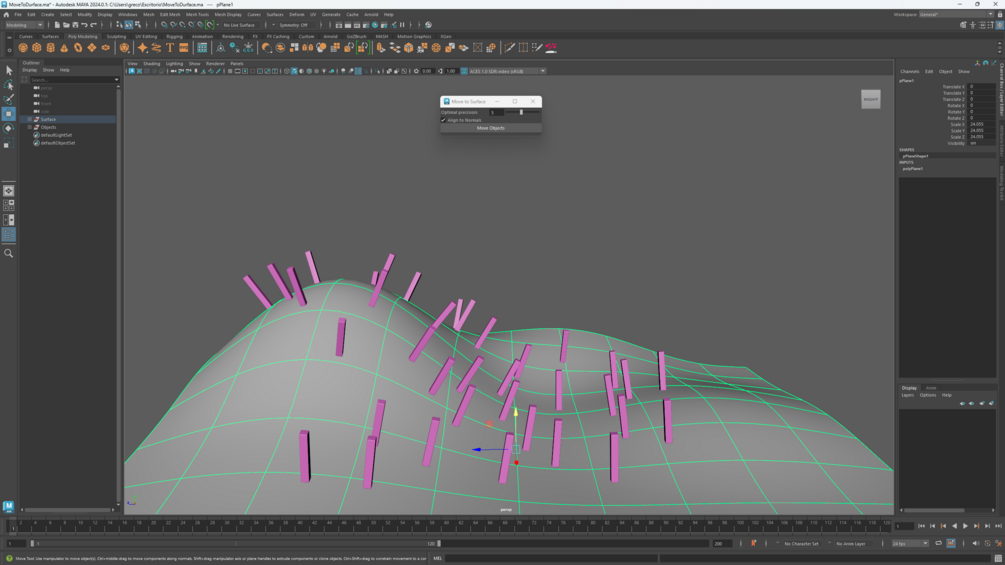Go to end of playback range
This screenshot has width=1005, height=565.
click(997, 526)
